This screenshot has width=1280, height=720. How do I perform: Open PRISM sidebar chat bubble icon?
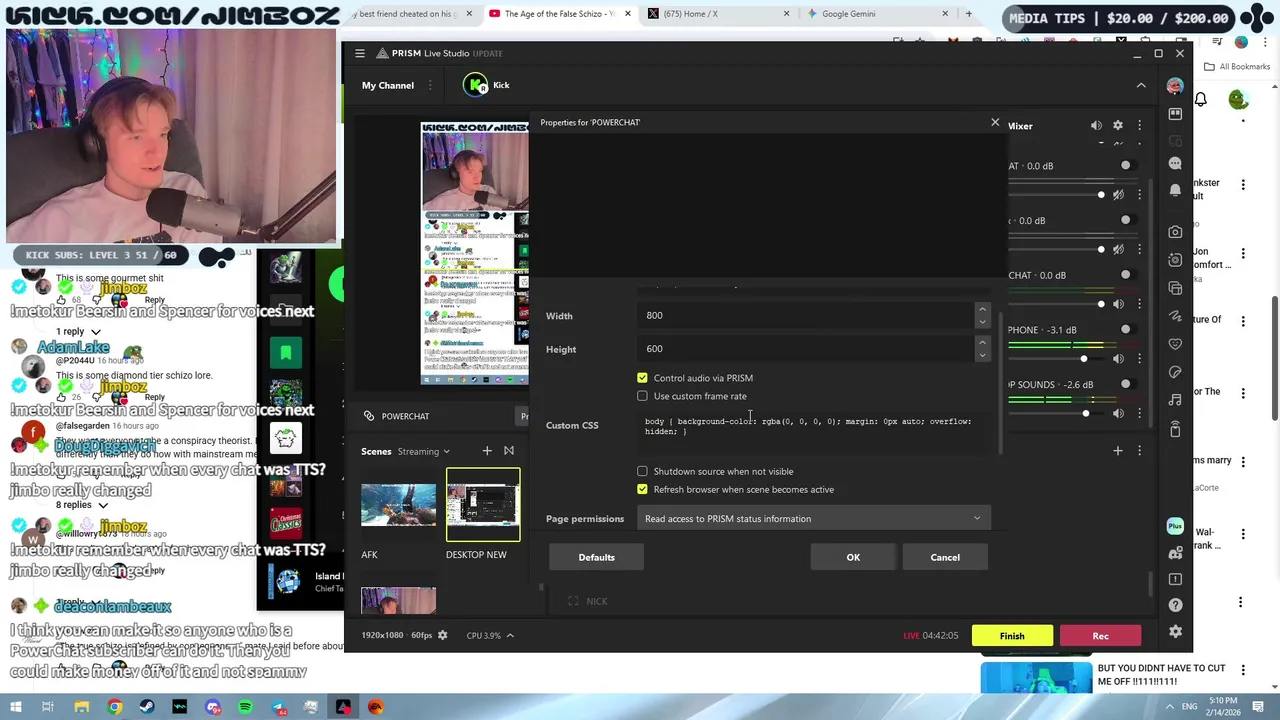click(1175, 163)
